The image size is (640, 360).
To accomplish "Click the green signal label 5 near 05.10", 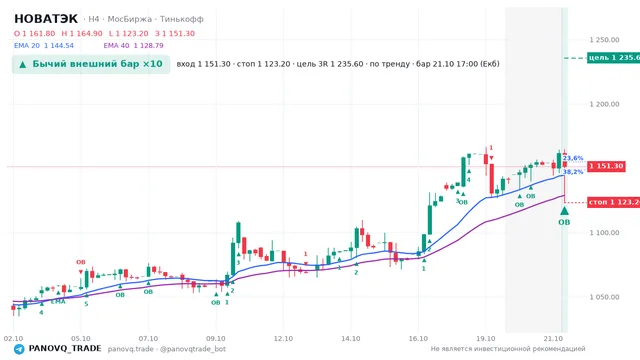I will point(86,304).
